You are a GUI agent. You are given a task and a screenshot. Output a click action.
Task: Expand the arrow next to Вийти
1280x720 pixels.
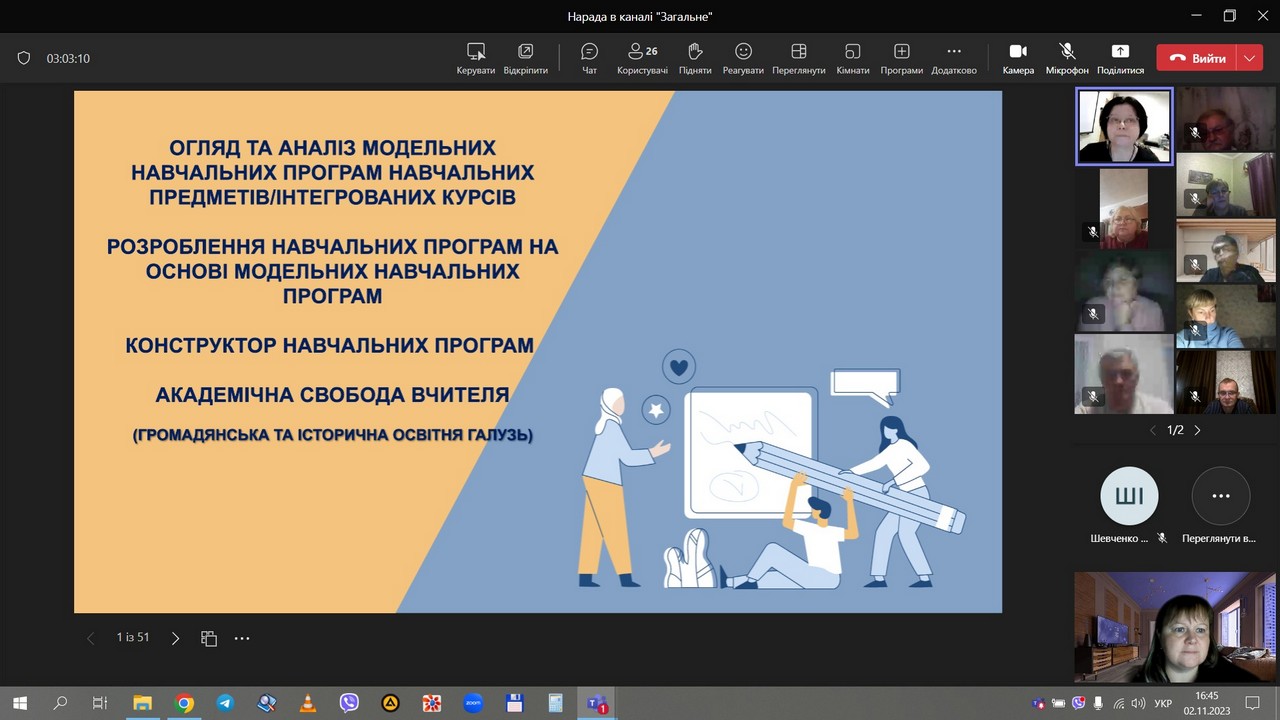point(1250,58)
